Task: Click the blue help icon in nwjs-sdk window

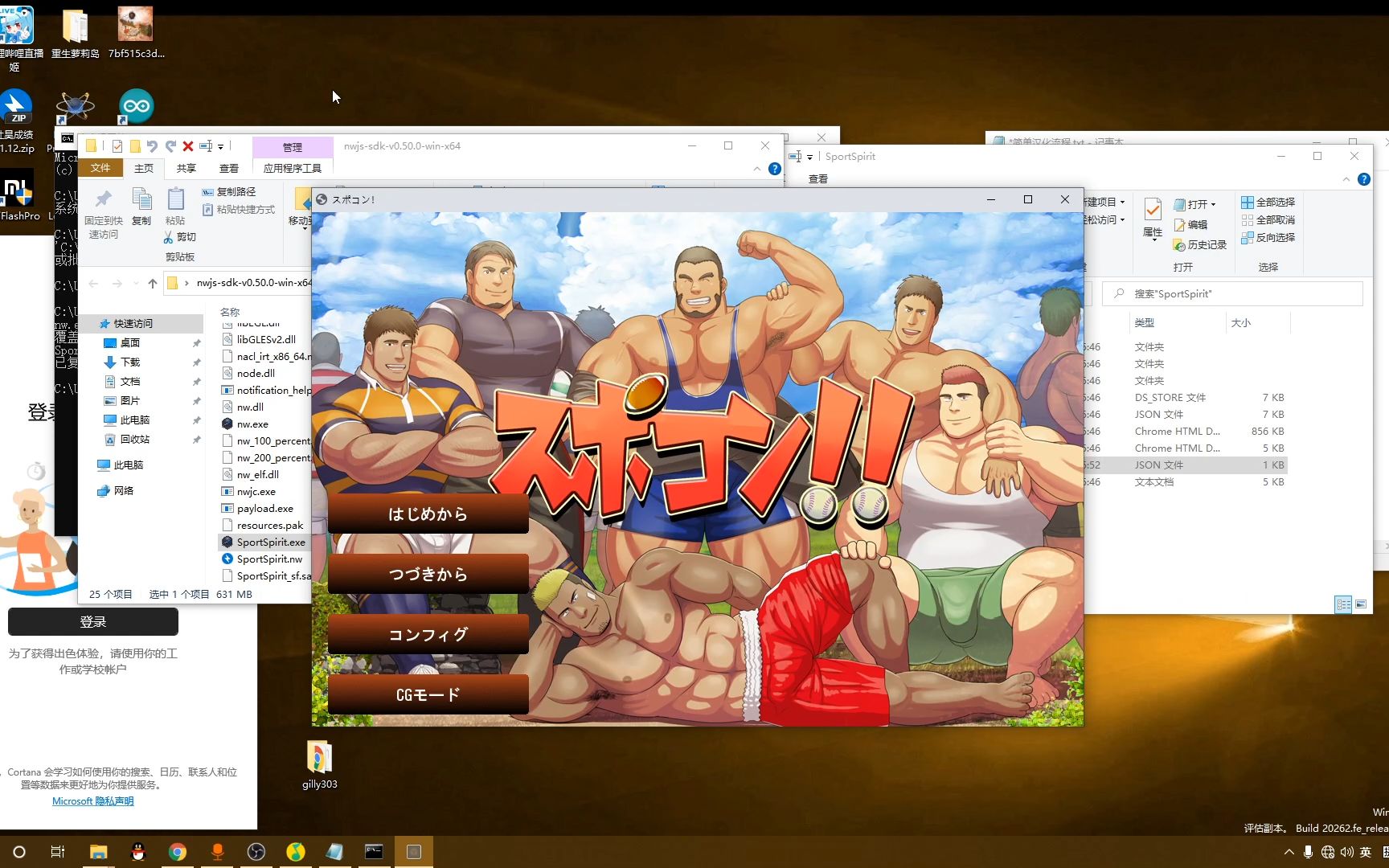Action: click(775, 169)
